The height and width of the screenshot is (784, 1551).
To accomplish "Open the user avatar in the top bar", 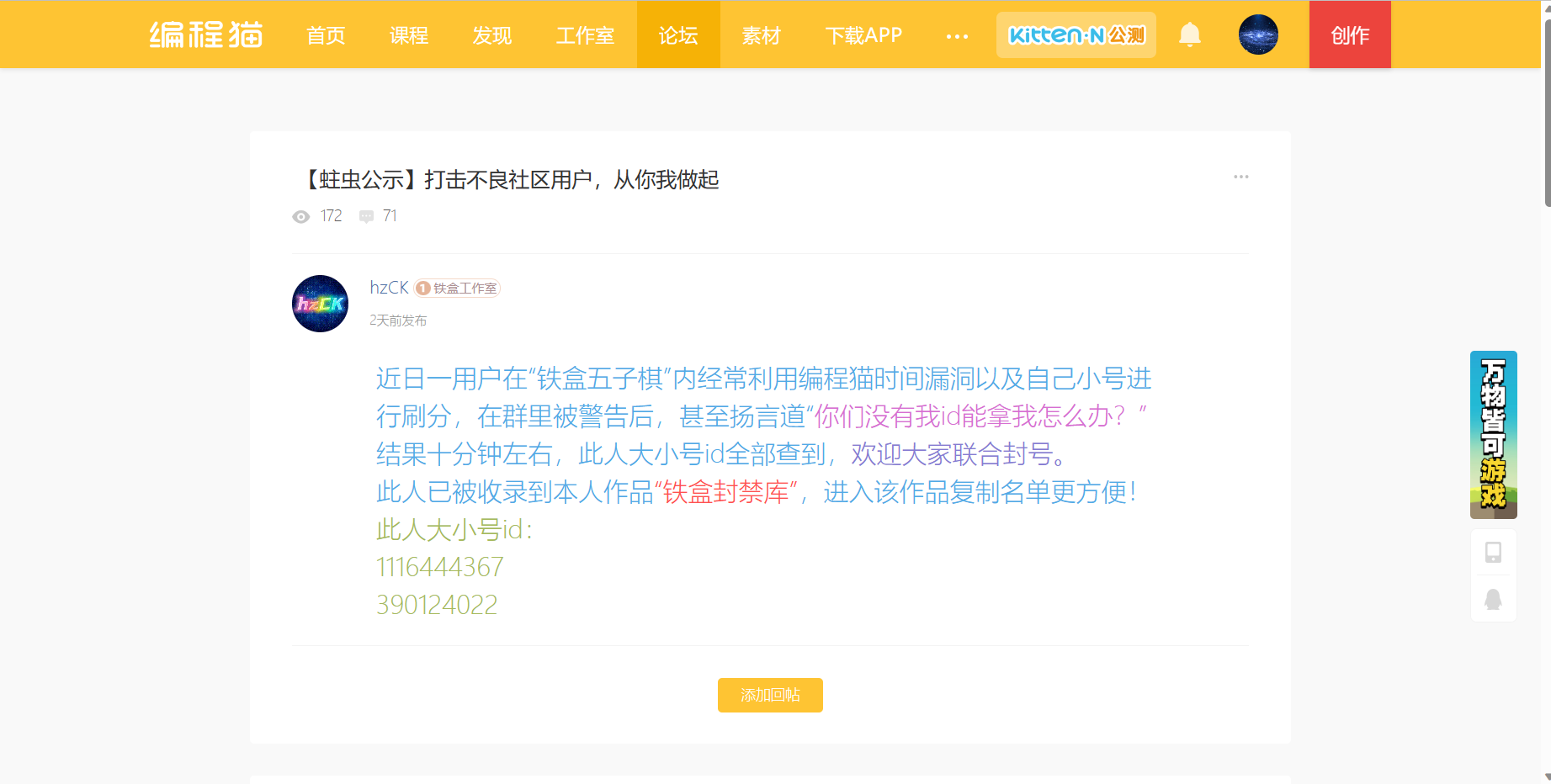I will coord(1258,34).
